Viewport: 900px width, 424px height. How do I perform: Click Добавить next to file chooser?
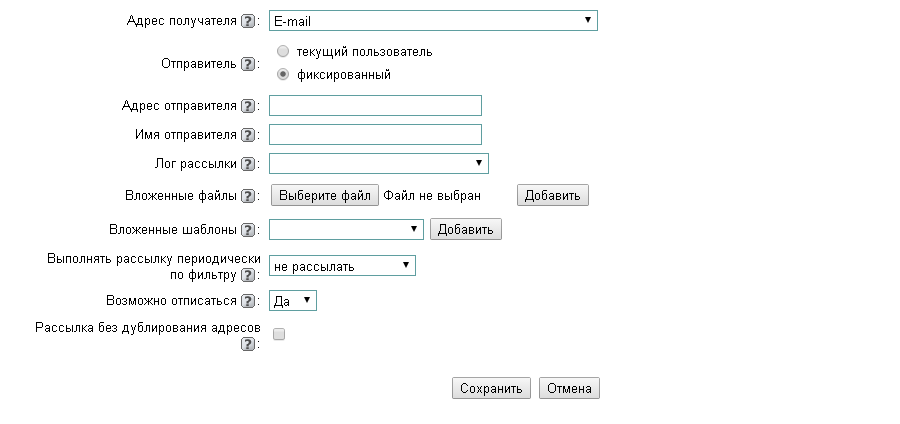552,195
